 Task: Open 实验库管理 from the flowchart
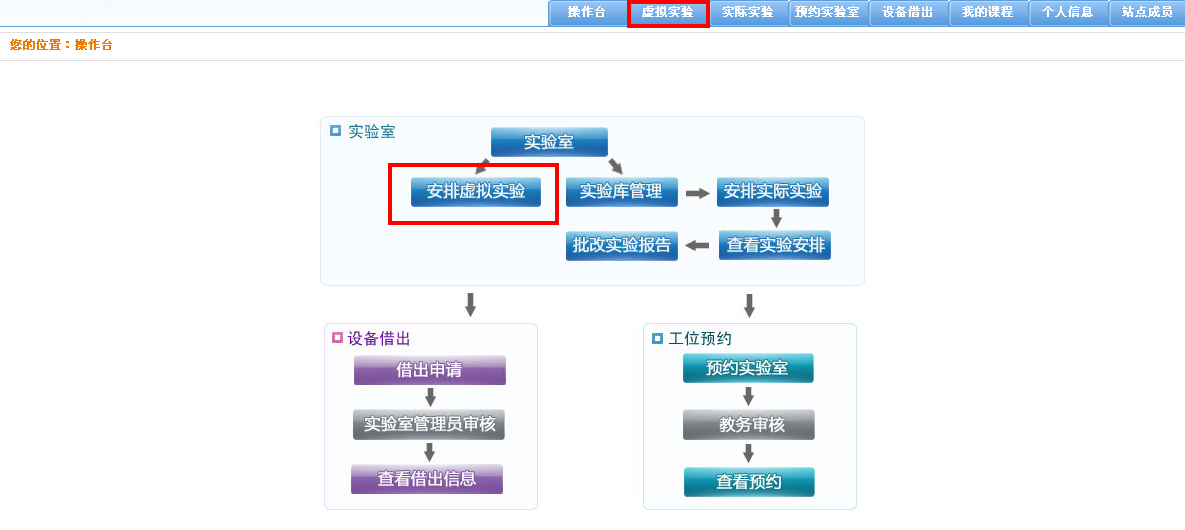pos(621,192)
